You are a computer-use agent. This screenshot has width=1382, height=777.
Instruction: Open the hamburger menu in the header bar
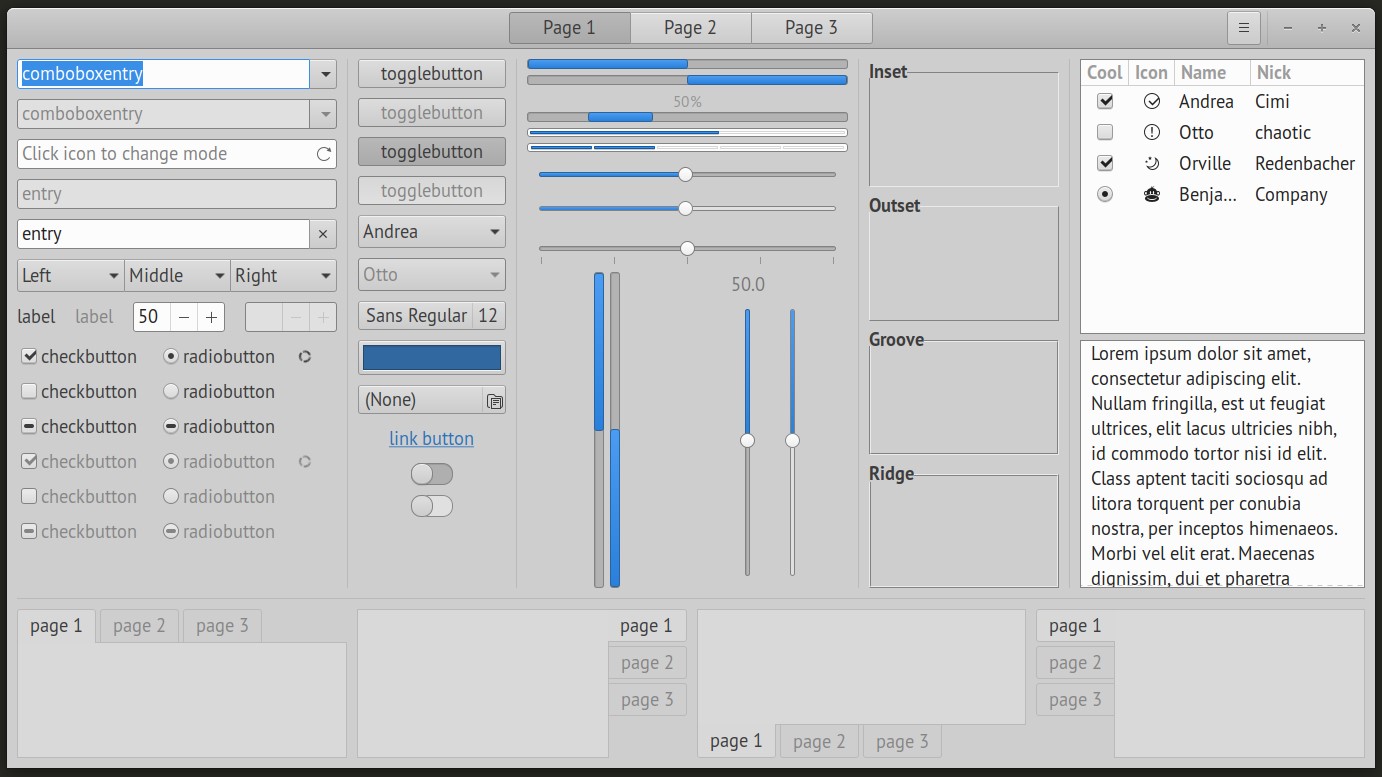pyautogui.click(x=1243, y=28)
